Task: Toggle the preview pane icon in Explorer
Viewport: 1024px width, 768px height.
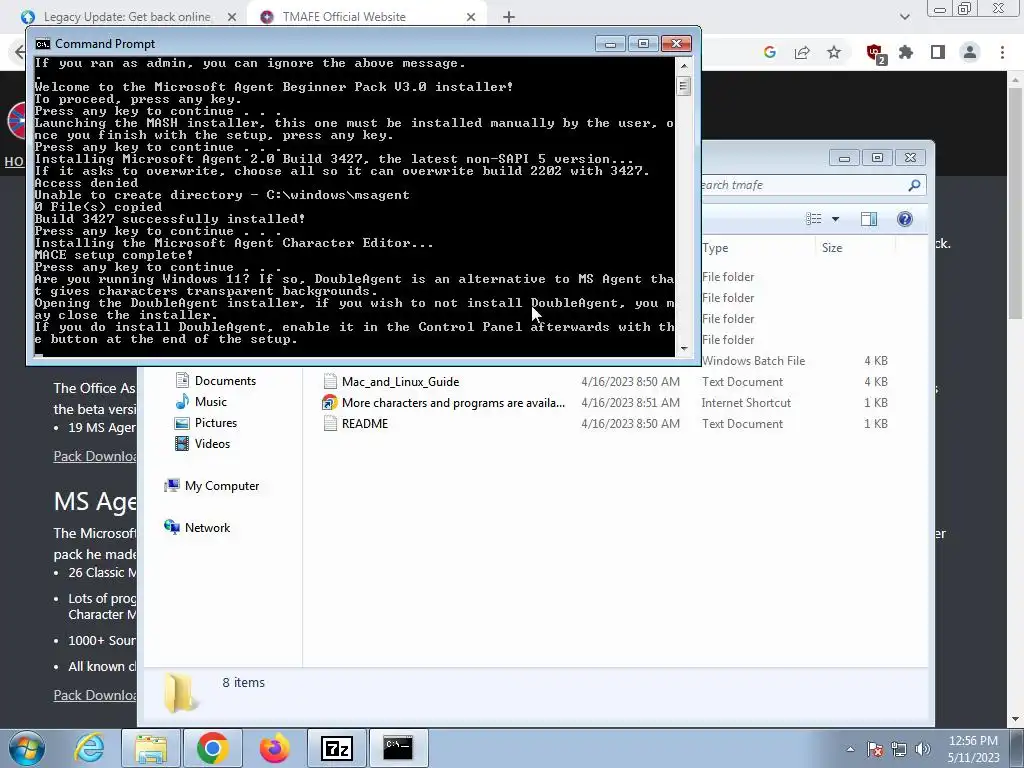Action: 869,219
